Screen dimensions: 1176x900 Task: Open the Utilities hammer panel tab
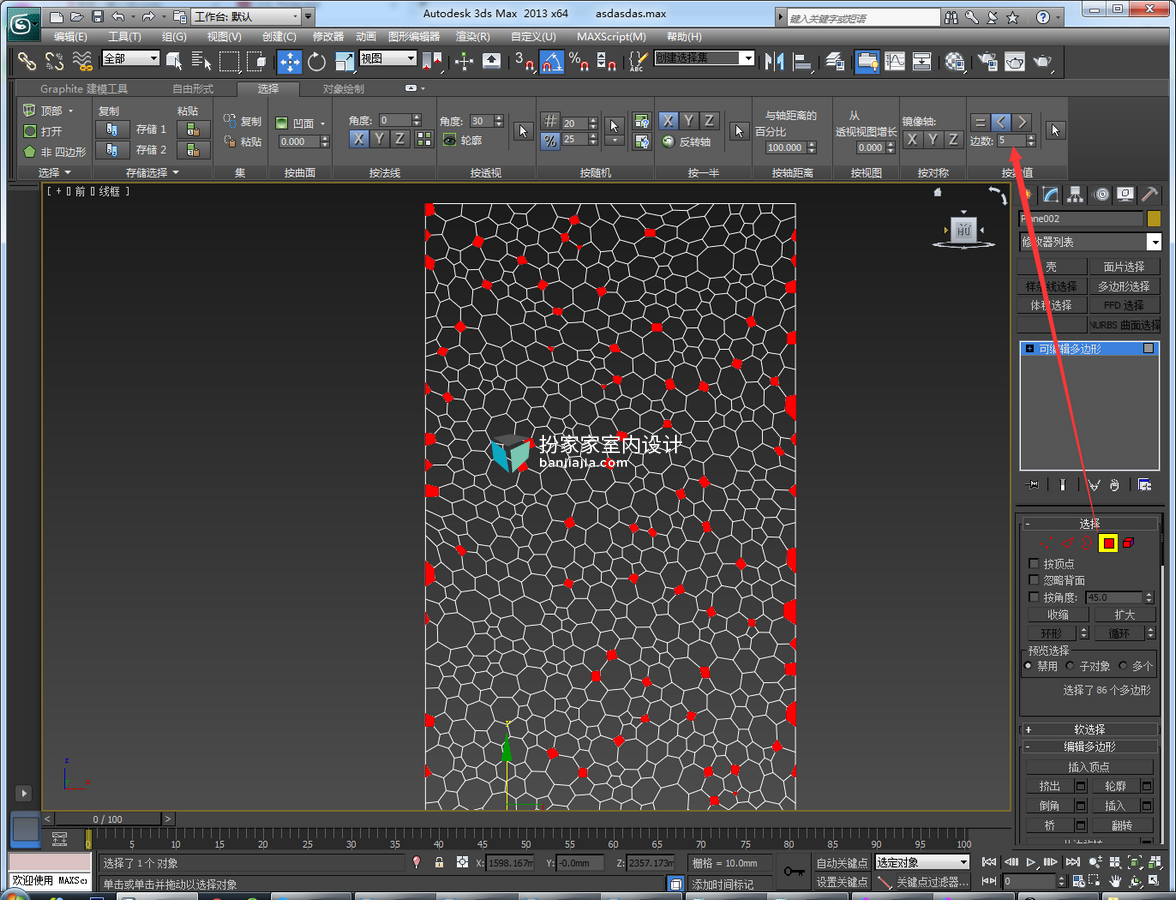click(x=1149, y=195)
